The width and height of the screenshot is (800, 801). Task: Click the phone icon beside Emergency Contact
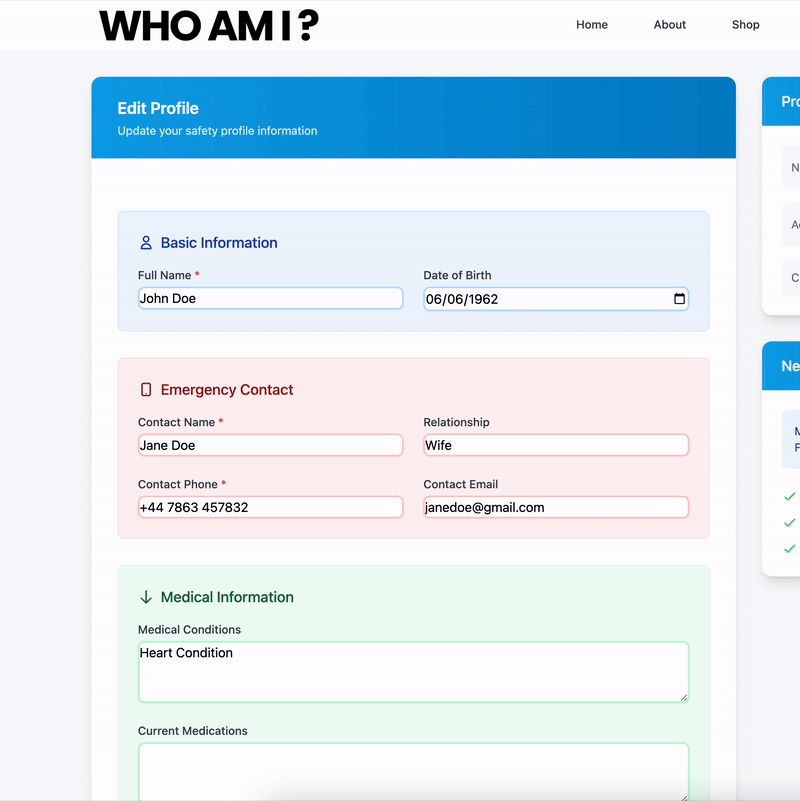[146, 390]
